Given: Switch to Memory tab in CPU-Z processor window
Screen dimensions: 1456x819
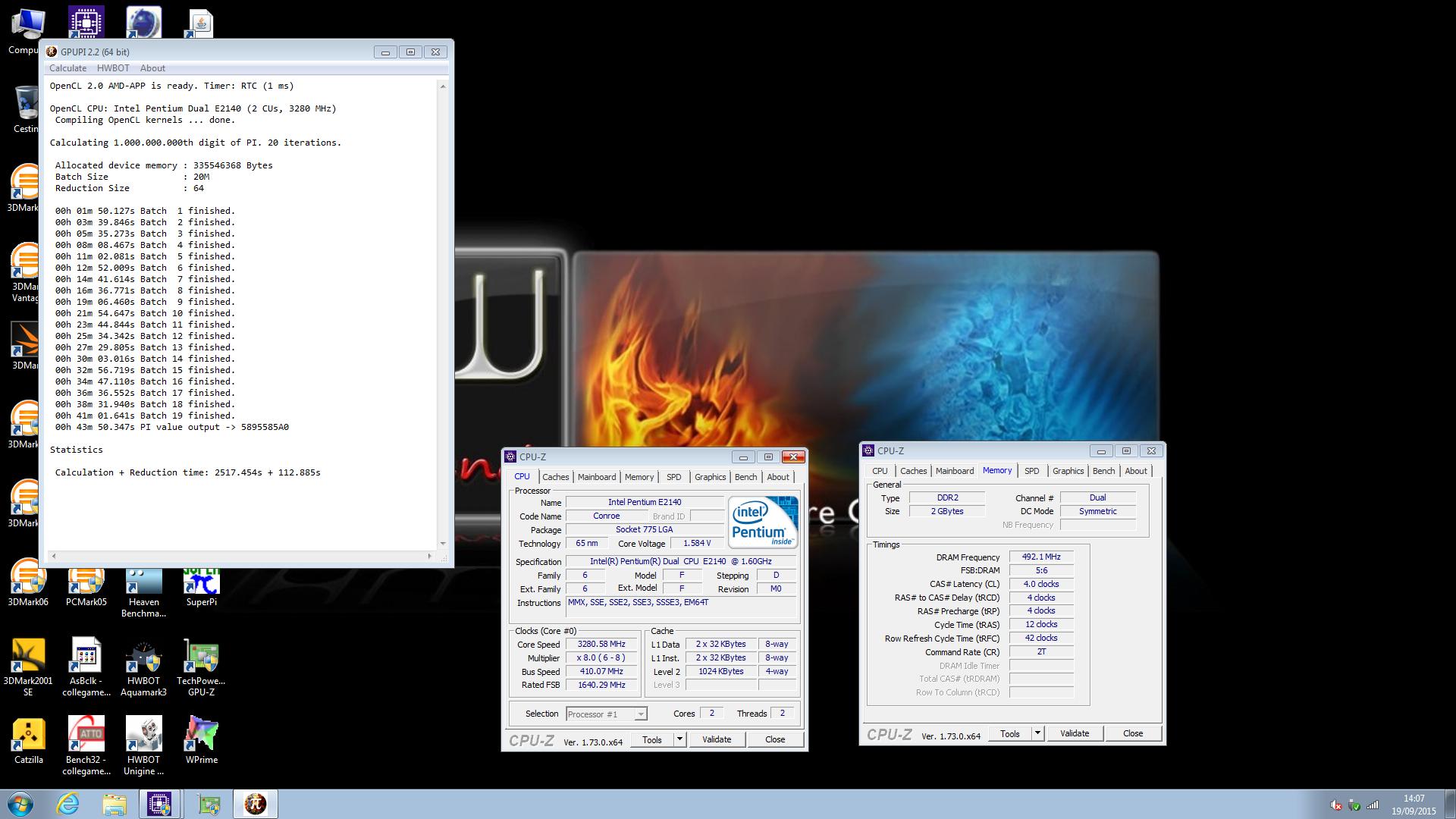Looking at the screenshot, I should pos(639,477).
